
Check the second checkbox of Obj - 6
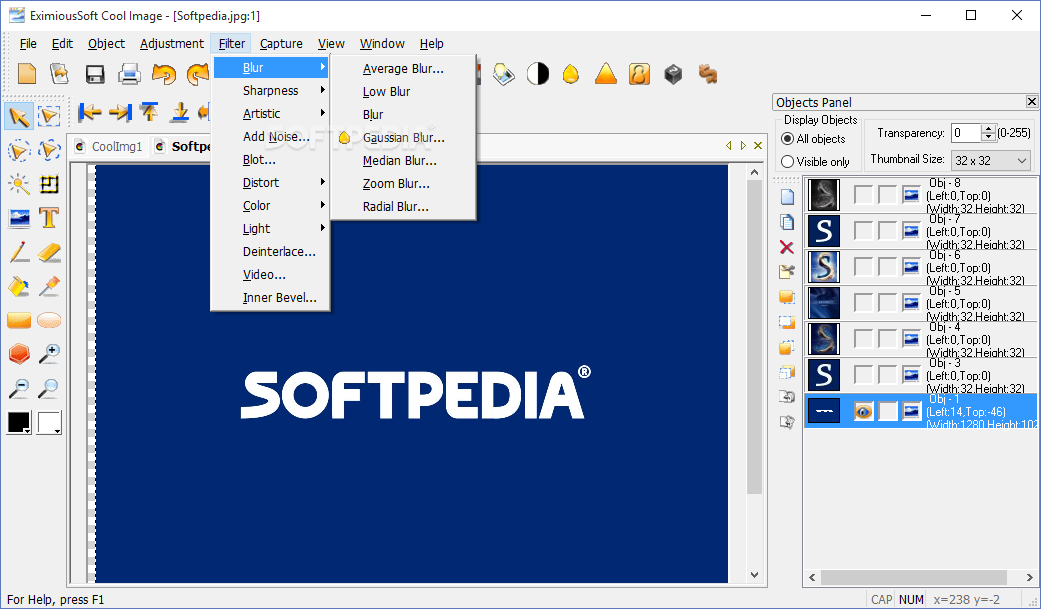tap(887, 266)
